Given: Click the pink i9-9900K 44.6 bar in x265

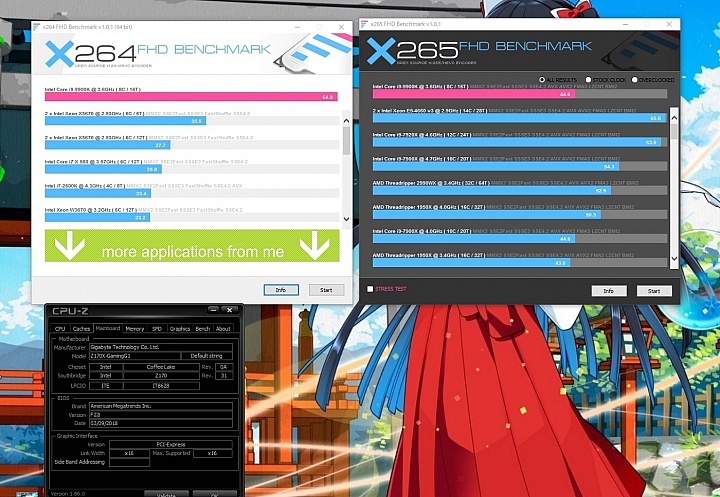Looking at the screenshot, I should pos(473,94).
